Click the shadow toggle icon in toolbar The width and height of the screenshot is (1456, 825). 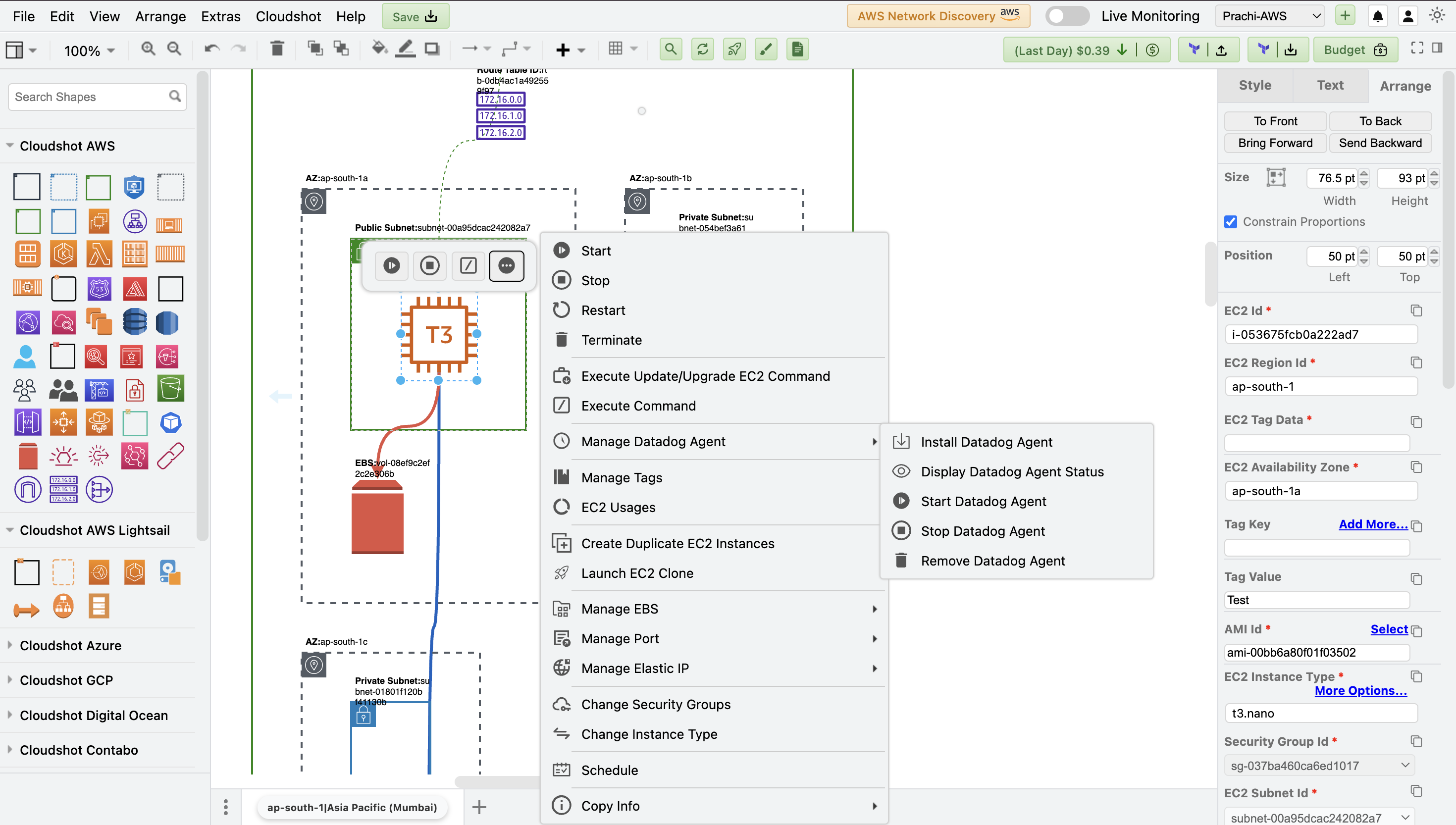point(432,50)
